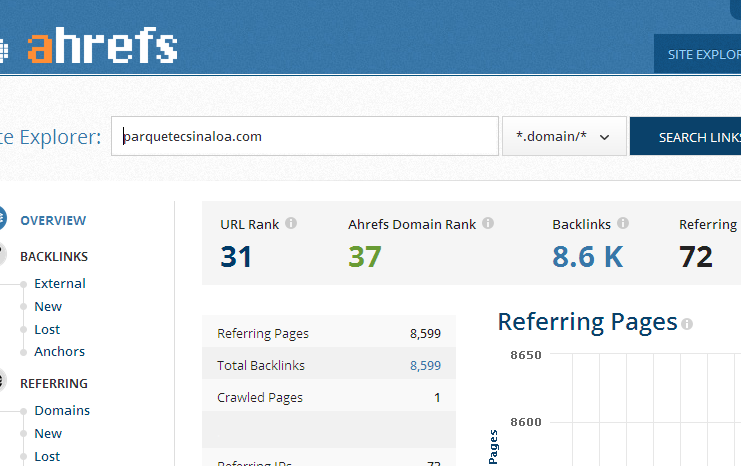The height and width of the screenshot is (466, 741).
Task: Open the Referring Pages chart info icon
Action: click(x=688, y=324)
